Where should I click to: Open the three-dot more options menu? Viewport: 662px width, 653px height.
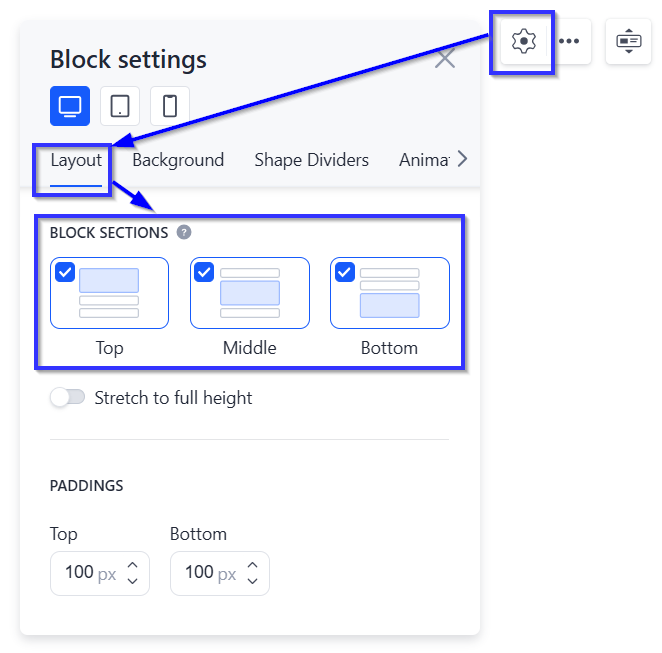coord(569,41)
